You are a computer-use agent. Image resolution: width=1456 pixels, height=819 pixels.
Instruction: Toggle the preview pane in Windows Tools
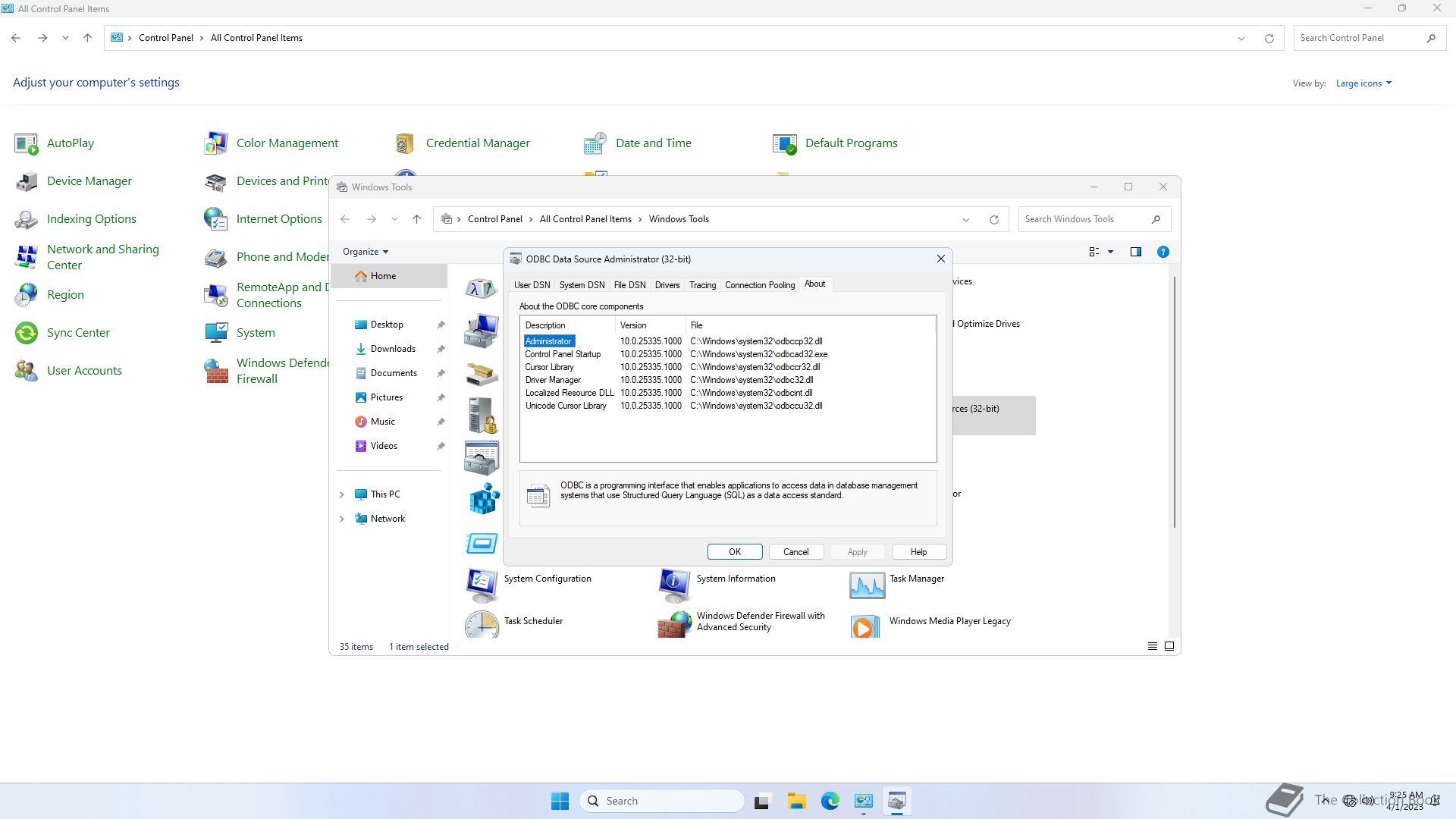[x=1135, y=252]
